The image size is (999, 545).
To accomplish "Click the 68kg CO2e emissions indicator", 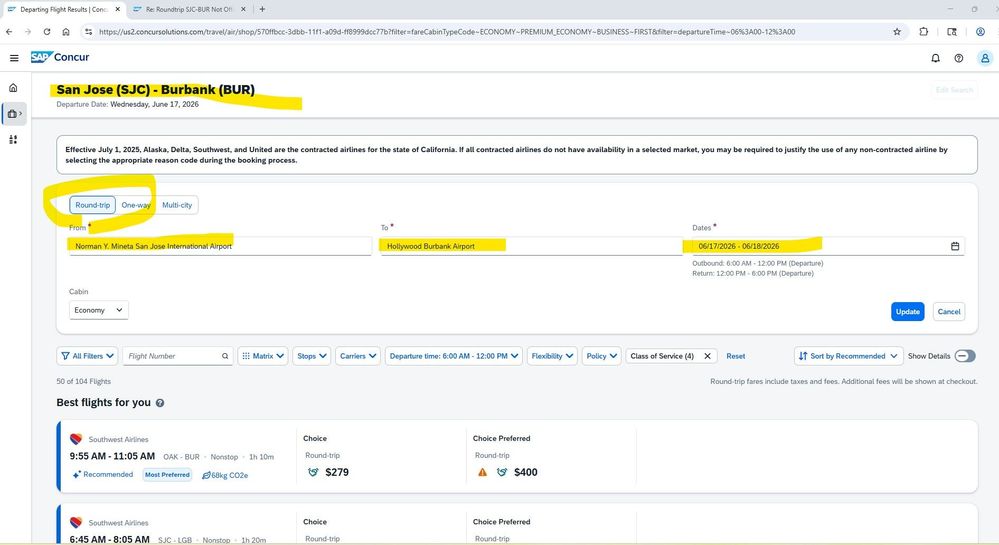I will pos(225,476).
